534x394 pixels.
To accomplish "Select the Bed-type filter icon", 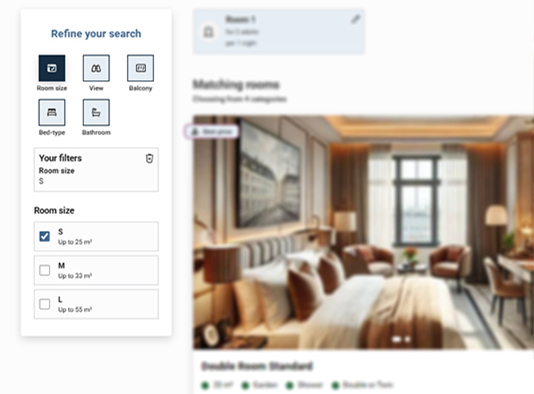I will point(52,112).
